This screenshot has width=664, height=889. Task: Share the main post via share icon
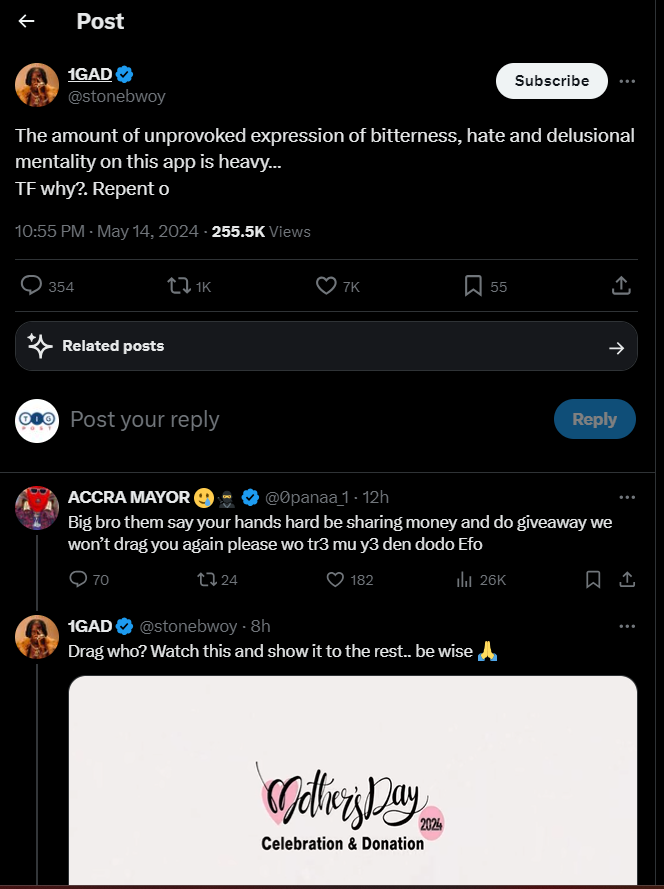[621, 286]
